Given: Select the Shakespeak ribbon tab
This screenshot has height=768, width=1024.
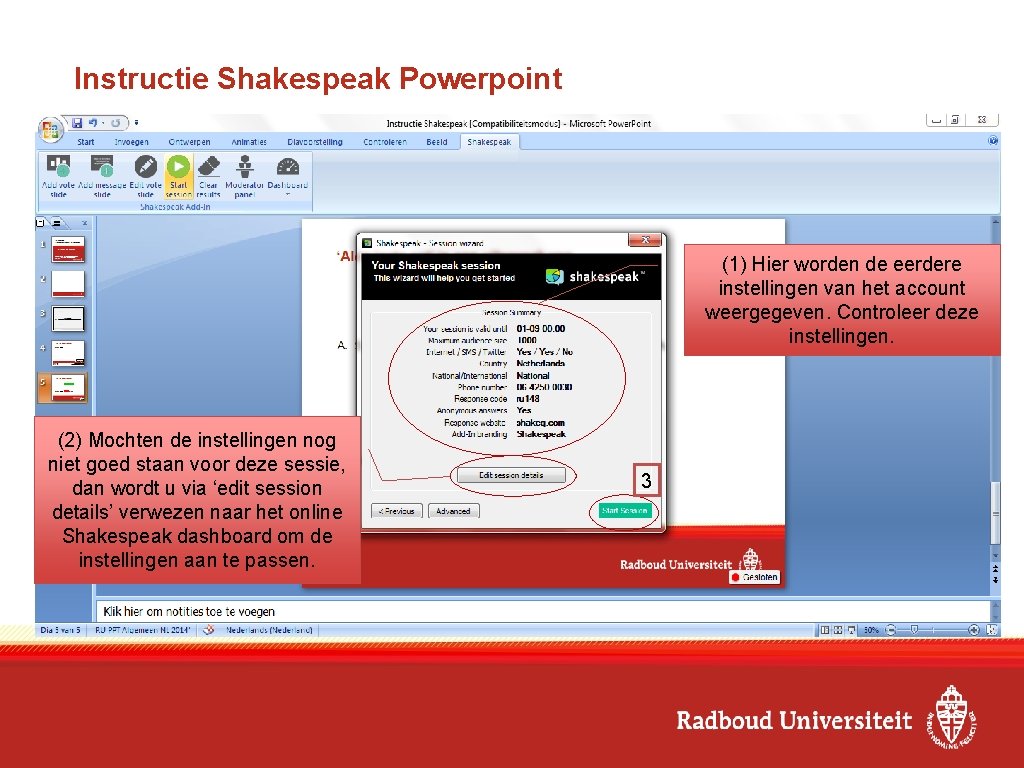Looking at the screenshot, I should point(489,142).
